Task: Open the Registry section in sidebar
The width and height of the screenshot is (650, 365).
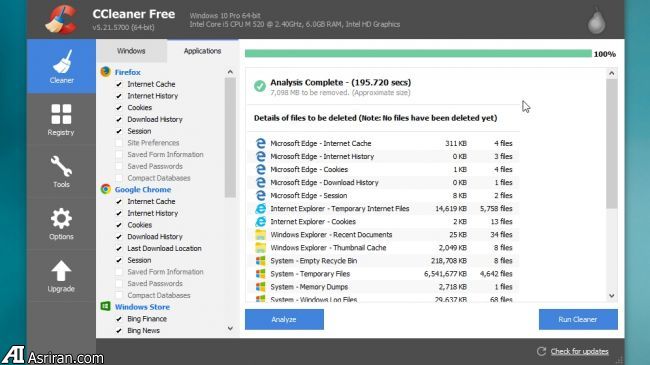Action: [x=61, y=119]
